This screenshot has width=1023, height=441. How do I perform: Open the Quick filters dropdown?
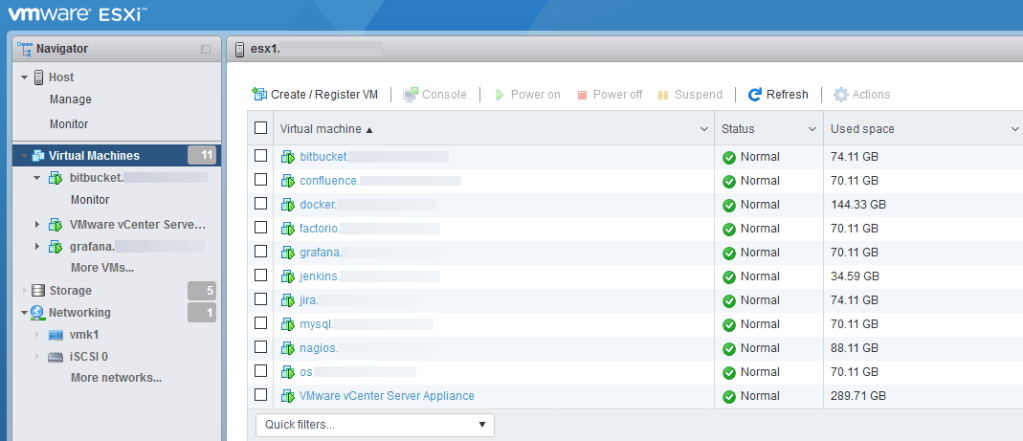(x=375, y=425)
